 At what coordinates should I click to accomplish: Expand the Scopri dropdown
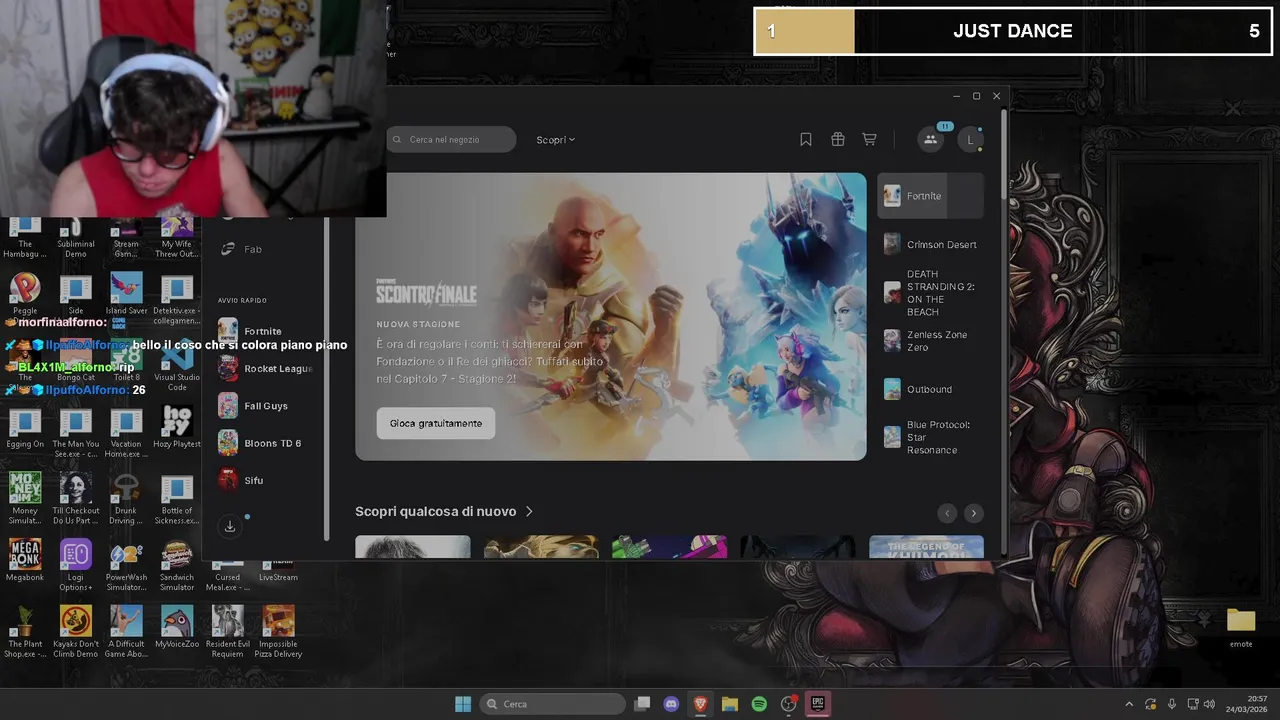tap(556, 140)
